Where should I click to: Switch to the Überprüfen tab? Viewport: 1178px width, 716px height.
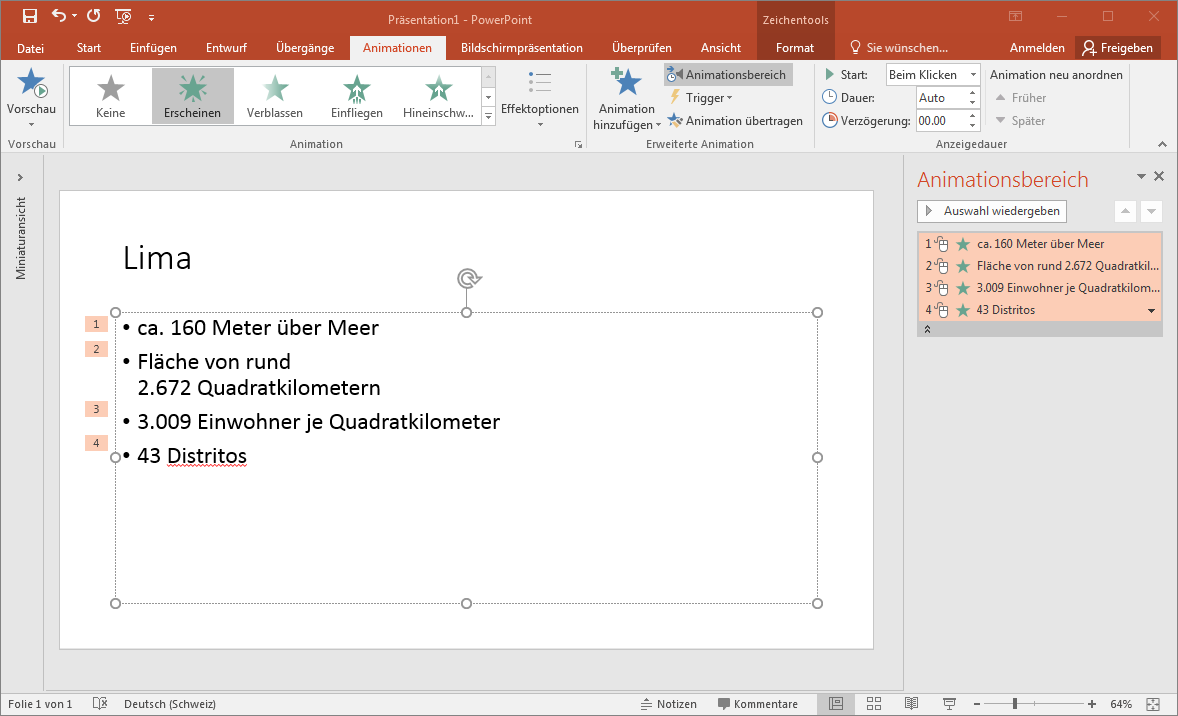642,48
